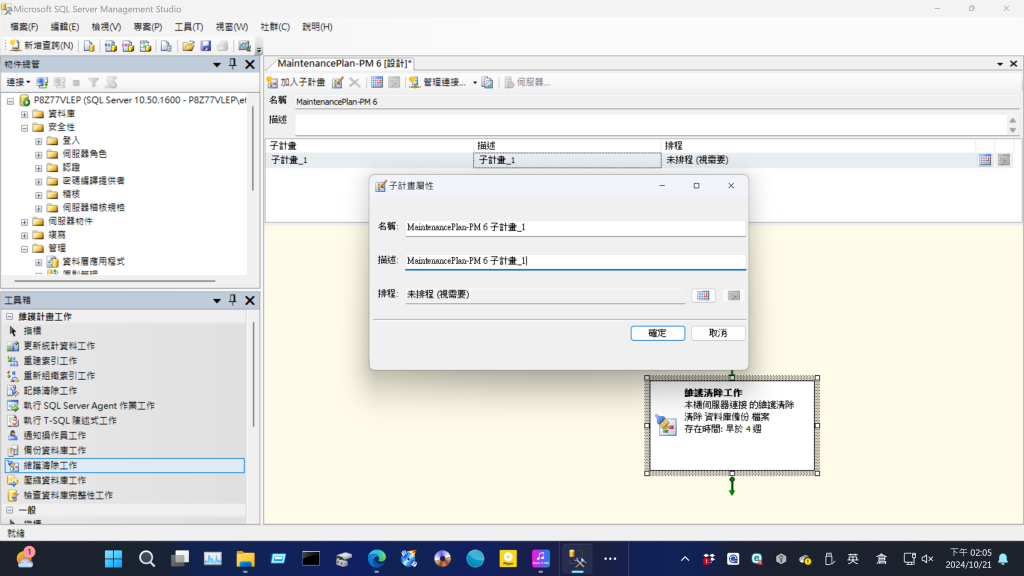
Task: Click the 取消 button in the dialog
Action: coord(717,333)
